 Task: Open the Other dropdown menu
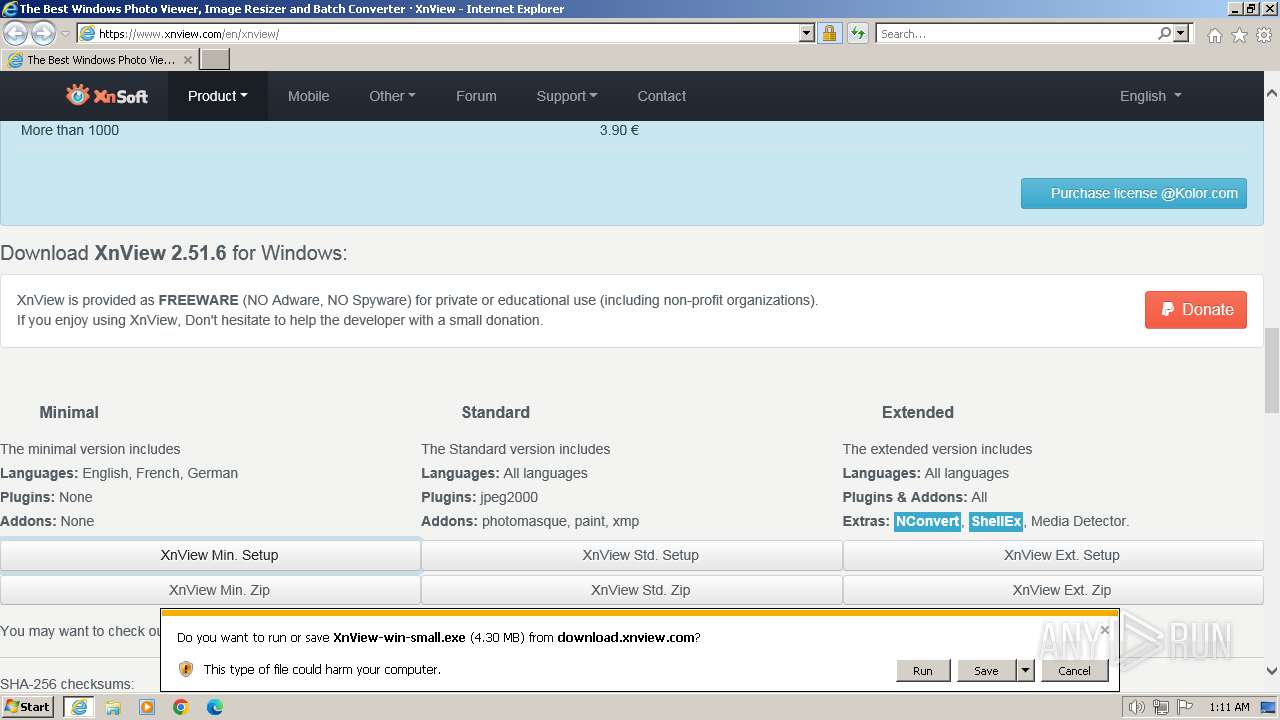point(392,96)
